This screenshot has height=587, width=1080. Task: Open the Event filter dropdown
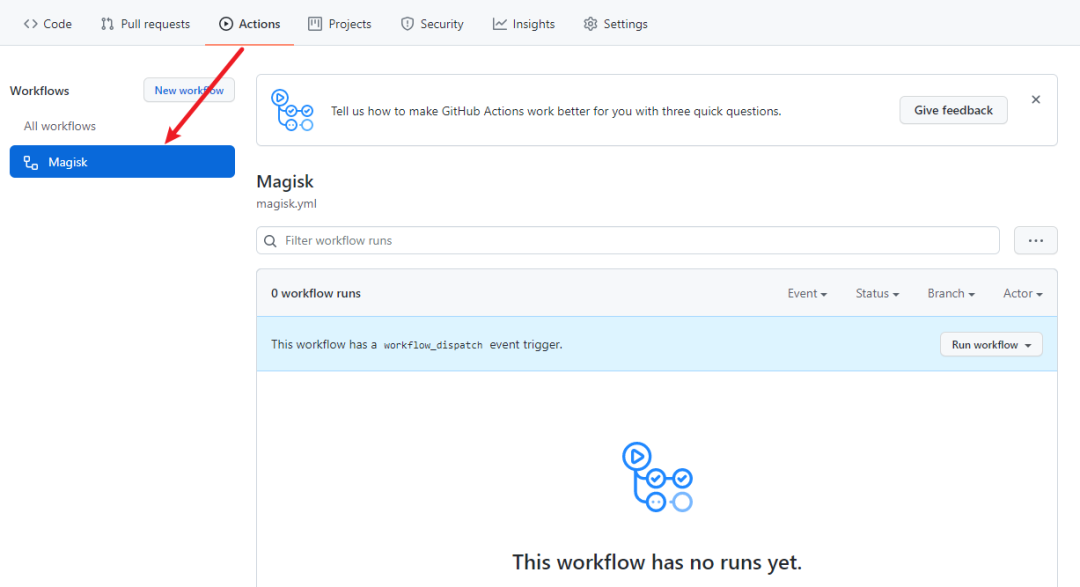[807, 293]
